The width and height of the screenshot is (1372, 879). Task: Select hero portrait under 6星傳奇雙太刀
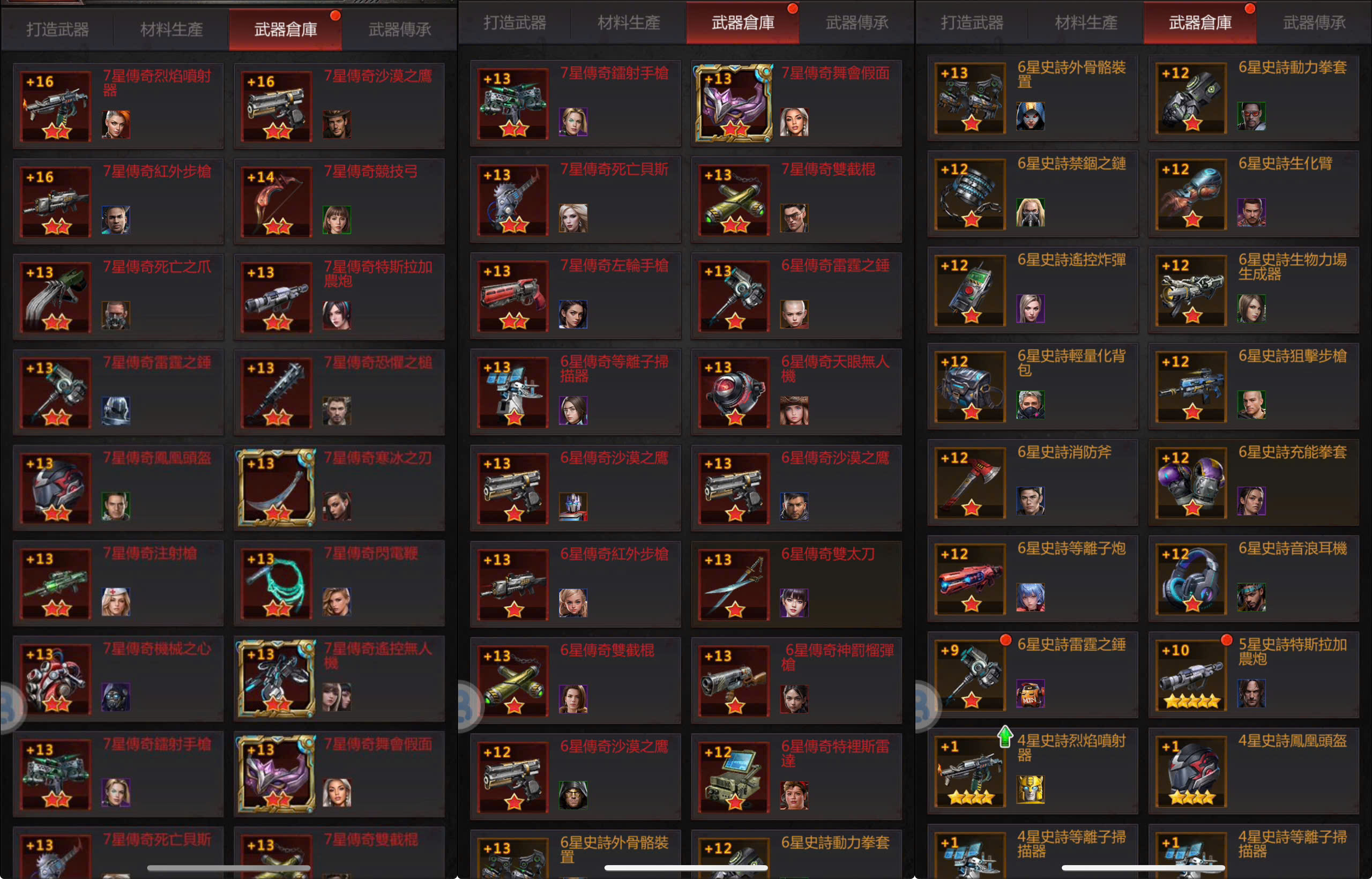pos(794,603)
